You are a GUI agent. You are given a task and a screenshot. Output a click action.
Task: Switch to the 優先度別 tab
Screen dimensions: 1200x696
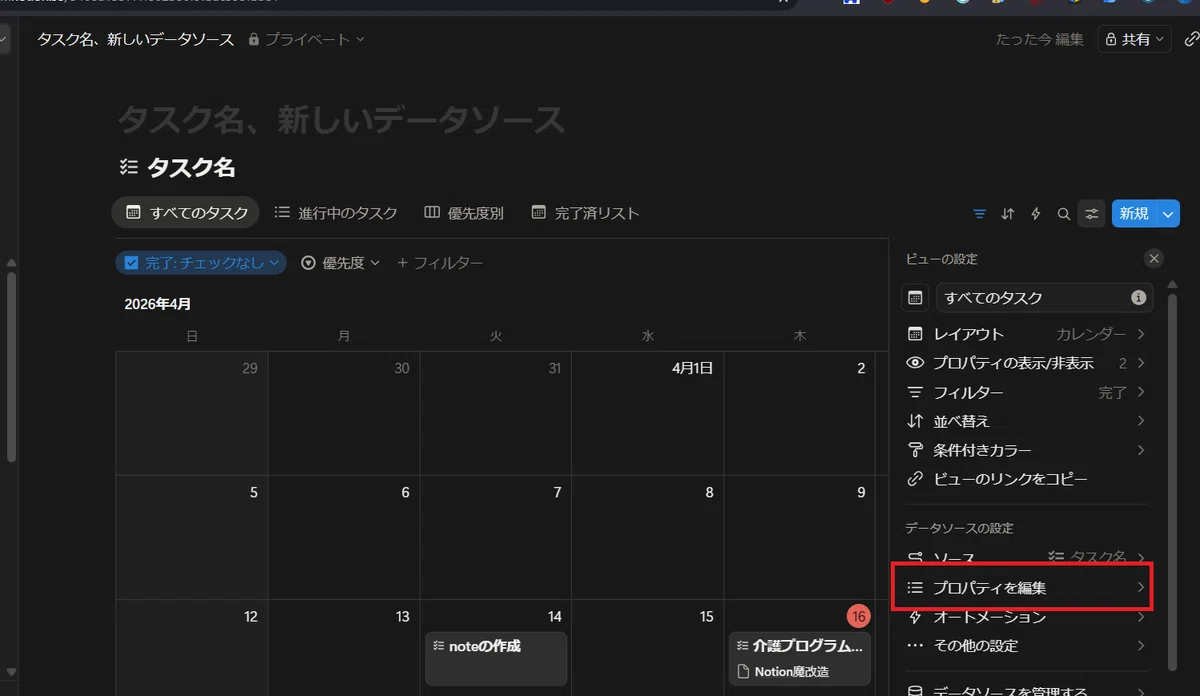click(x=464, y=213)
